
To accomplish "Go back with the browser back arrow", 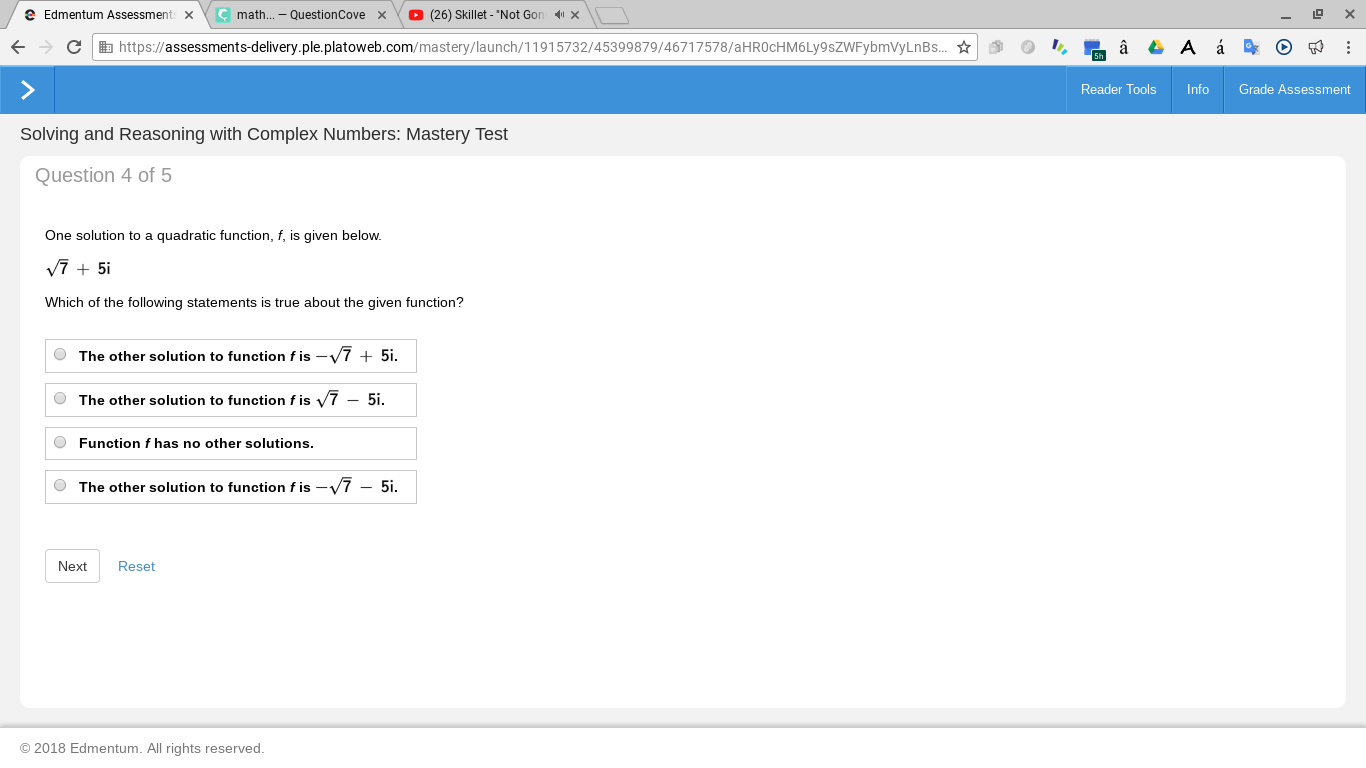I will point(18,47).
